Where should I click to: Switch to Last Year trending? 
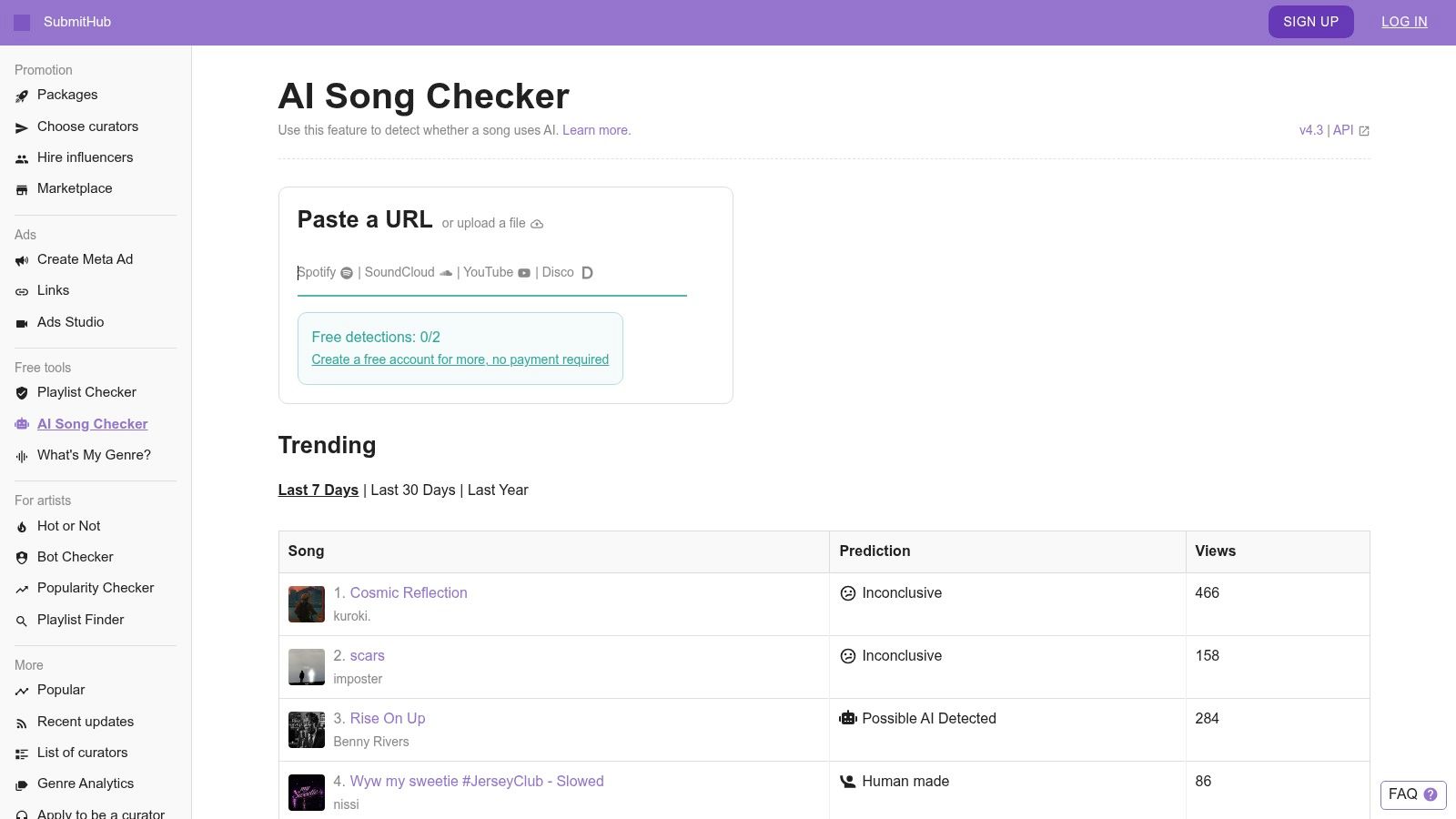pyautogui.click(x=498, y=490)
